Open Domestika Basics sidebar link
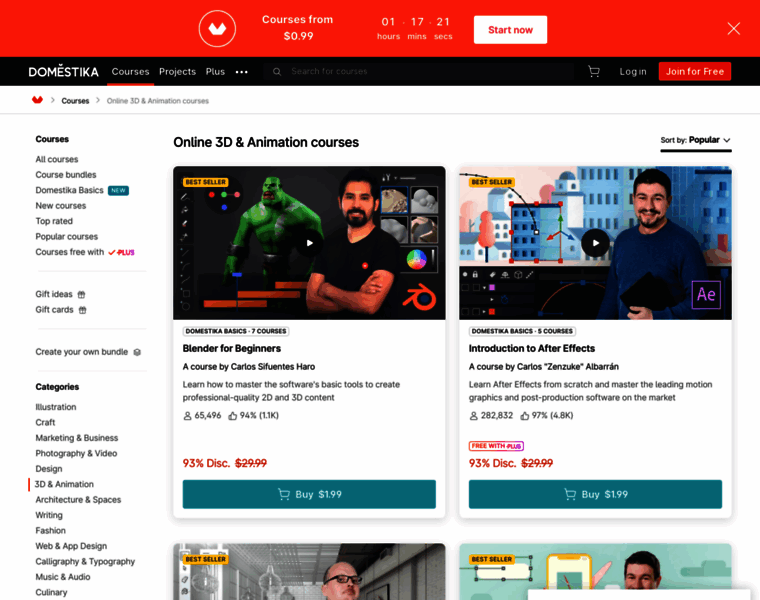 (x=69, y=190)
